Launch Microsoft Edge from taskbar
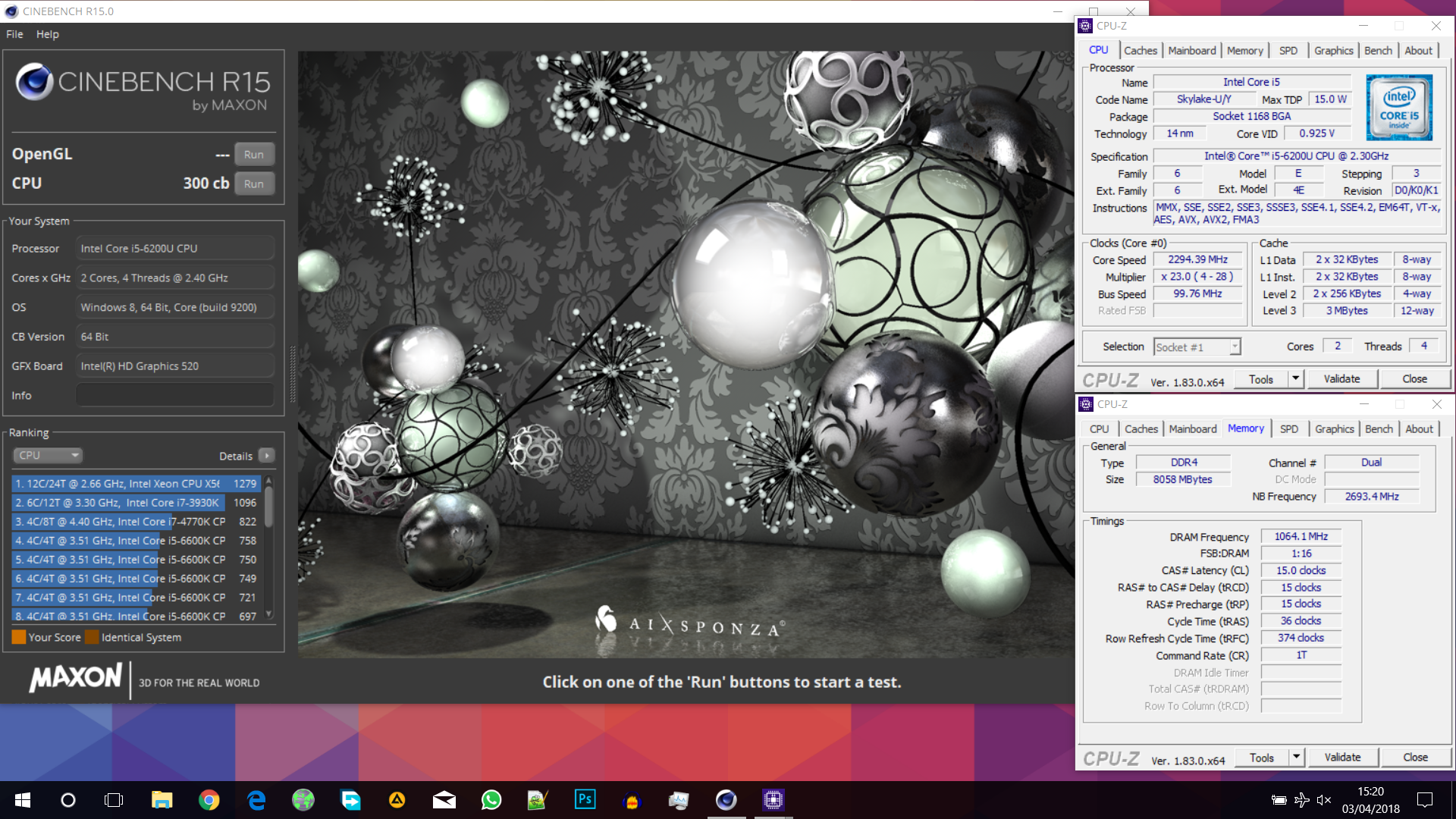 pos(256,800)
